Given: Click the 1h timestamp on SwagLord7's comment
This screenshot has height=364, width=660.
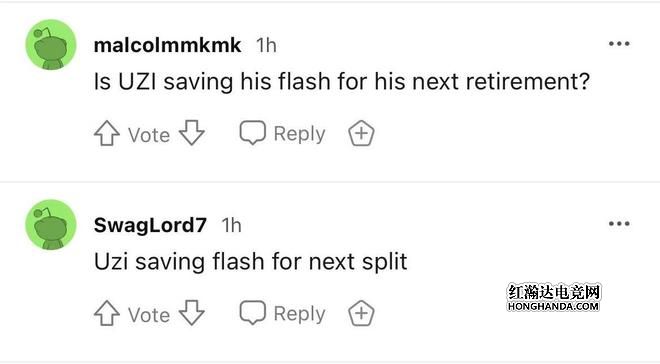Looking at the screenshot, I should click(232, 225).
